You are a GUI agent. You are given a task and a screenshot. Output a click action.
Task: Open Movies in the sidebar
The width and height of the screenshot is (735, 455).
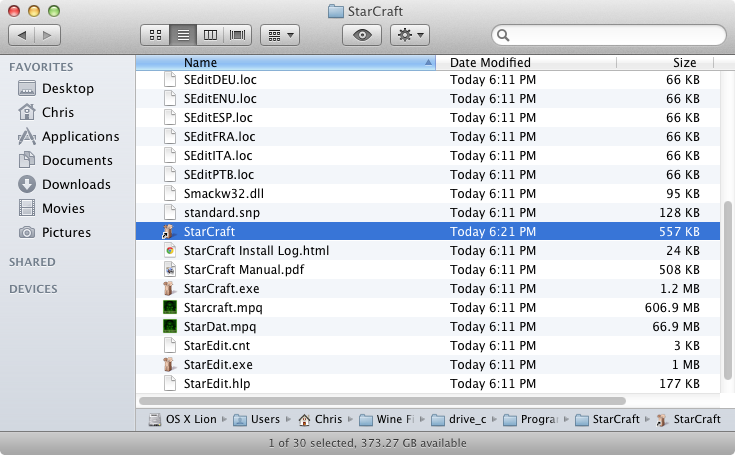[51, 208]
